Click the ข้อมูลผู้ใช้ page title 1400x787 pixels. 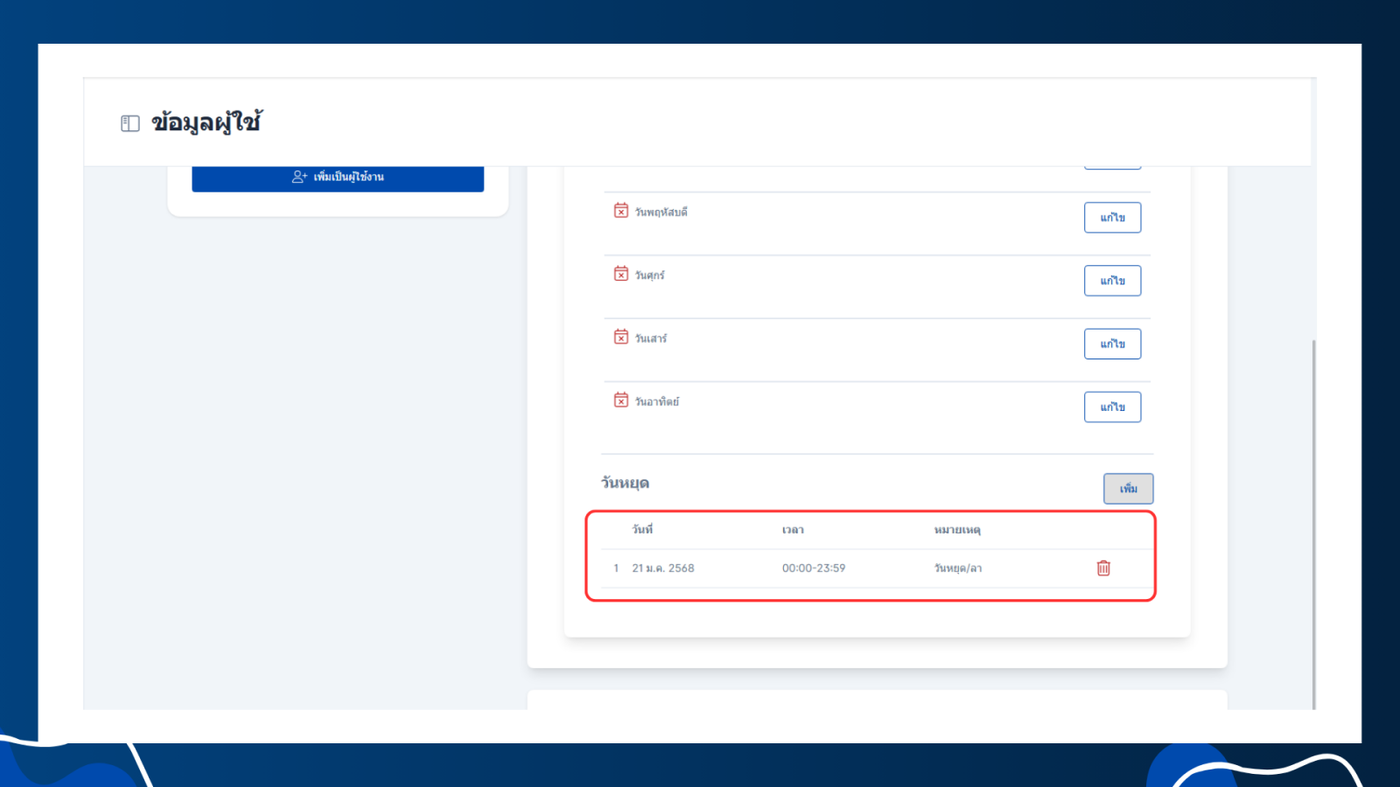click(206, 124)
